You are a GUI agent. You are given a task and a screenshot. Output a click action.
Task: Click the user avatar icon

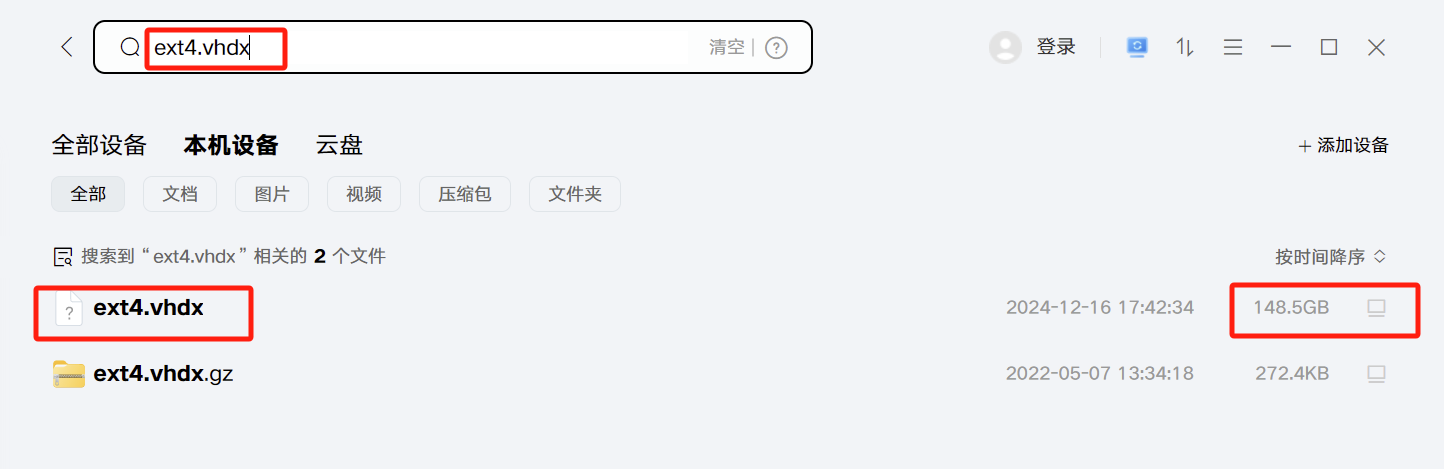pos(1005,47)
